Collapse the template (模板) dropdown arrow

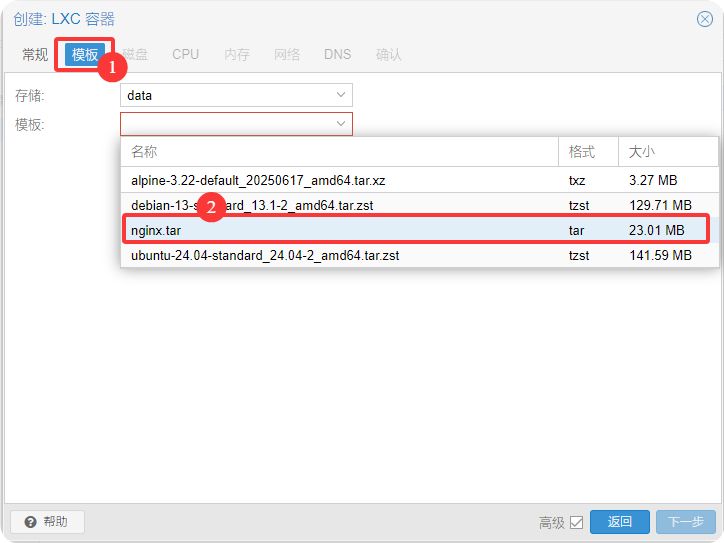pos(341,124)
